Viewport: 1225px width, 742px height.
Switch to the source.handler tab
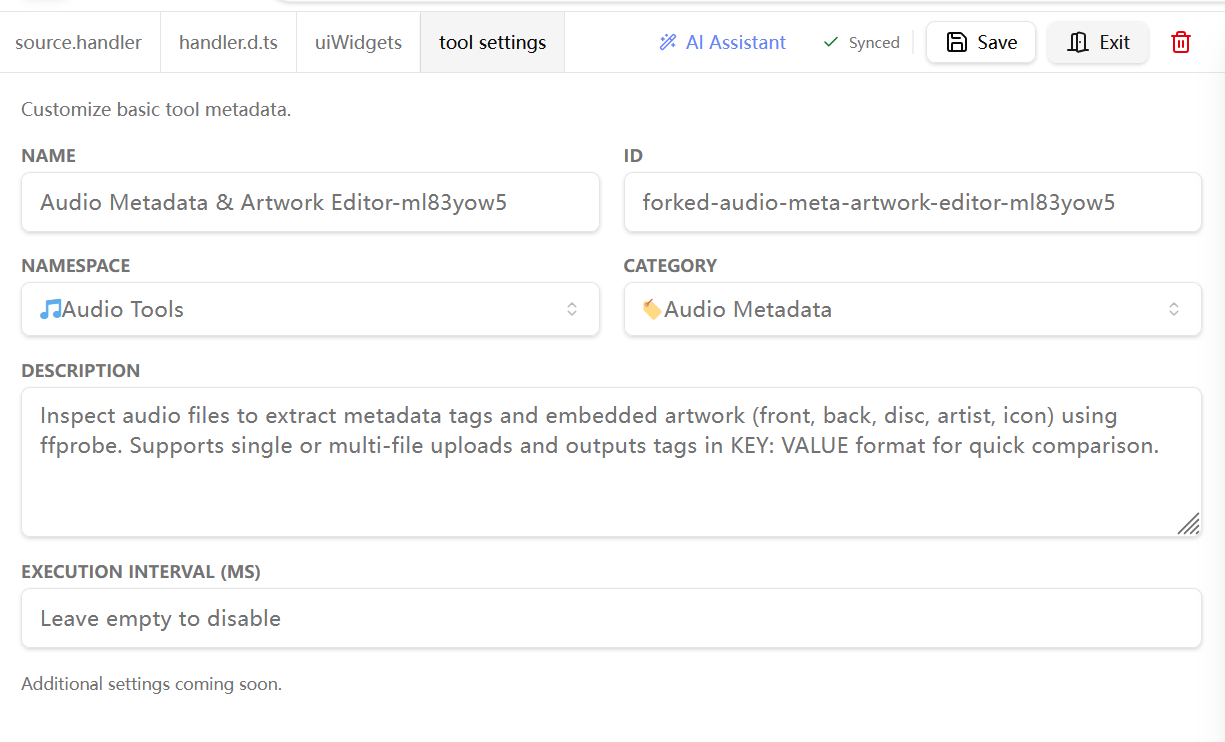(x=78, y=42)
